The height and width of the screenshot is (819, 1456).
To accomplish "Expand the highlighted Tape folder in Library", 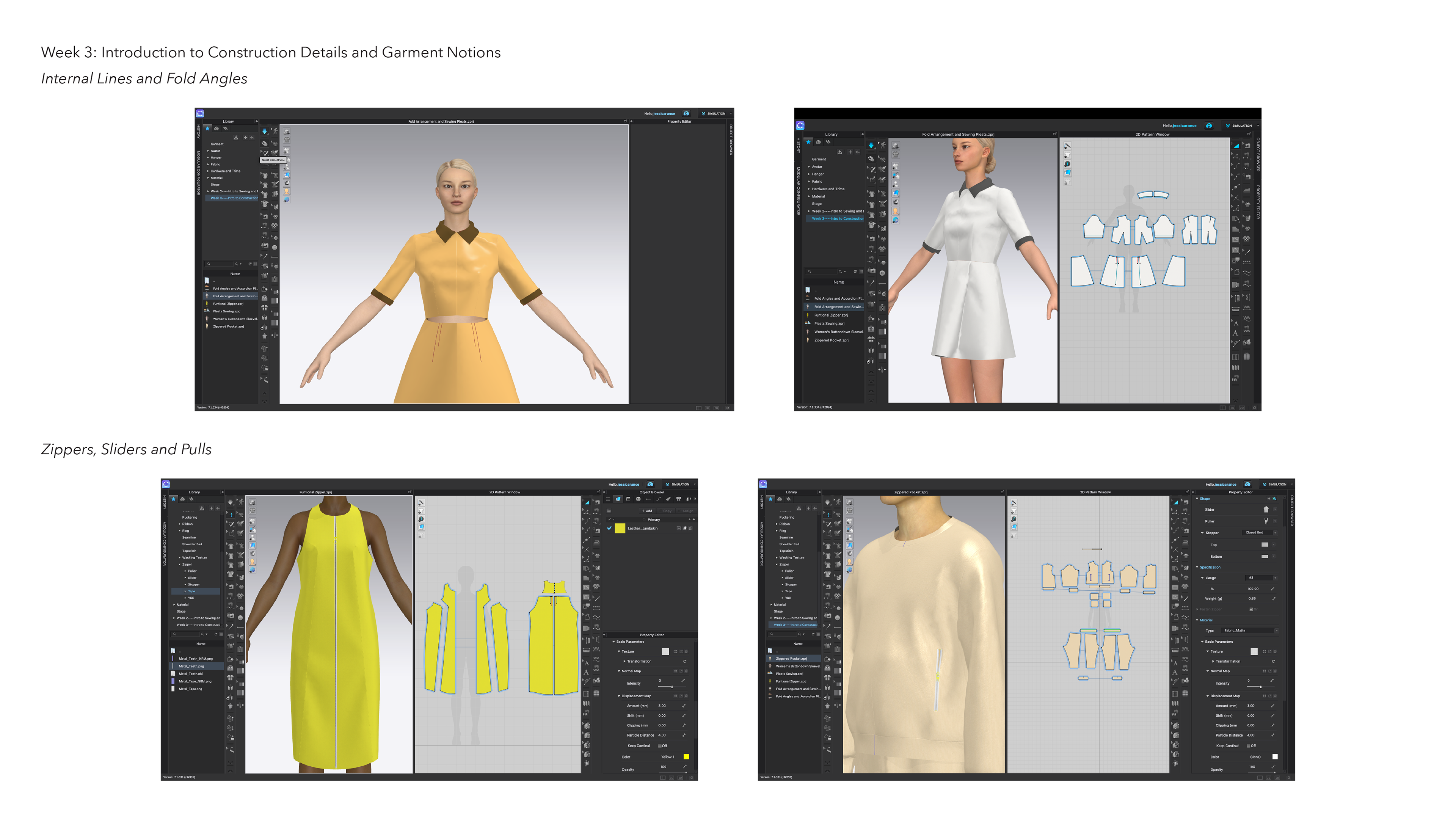I will tap(185, 591).
